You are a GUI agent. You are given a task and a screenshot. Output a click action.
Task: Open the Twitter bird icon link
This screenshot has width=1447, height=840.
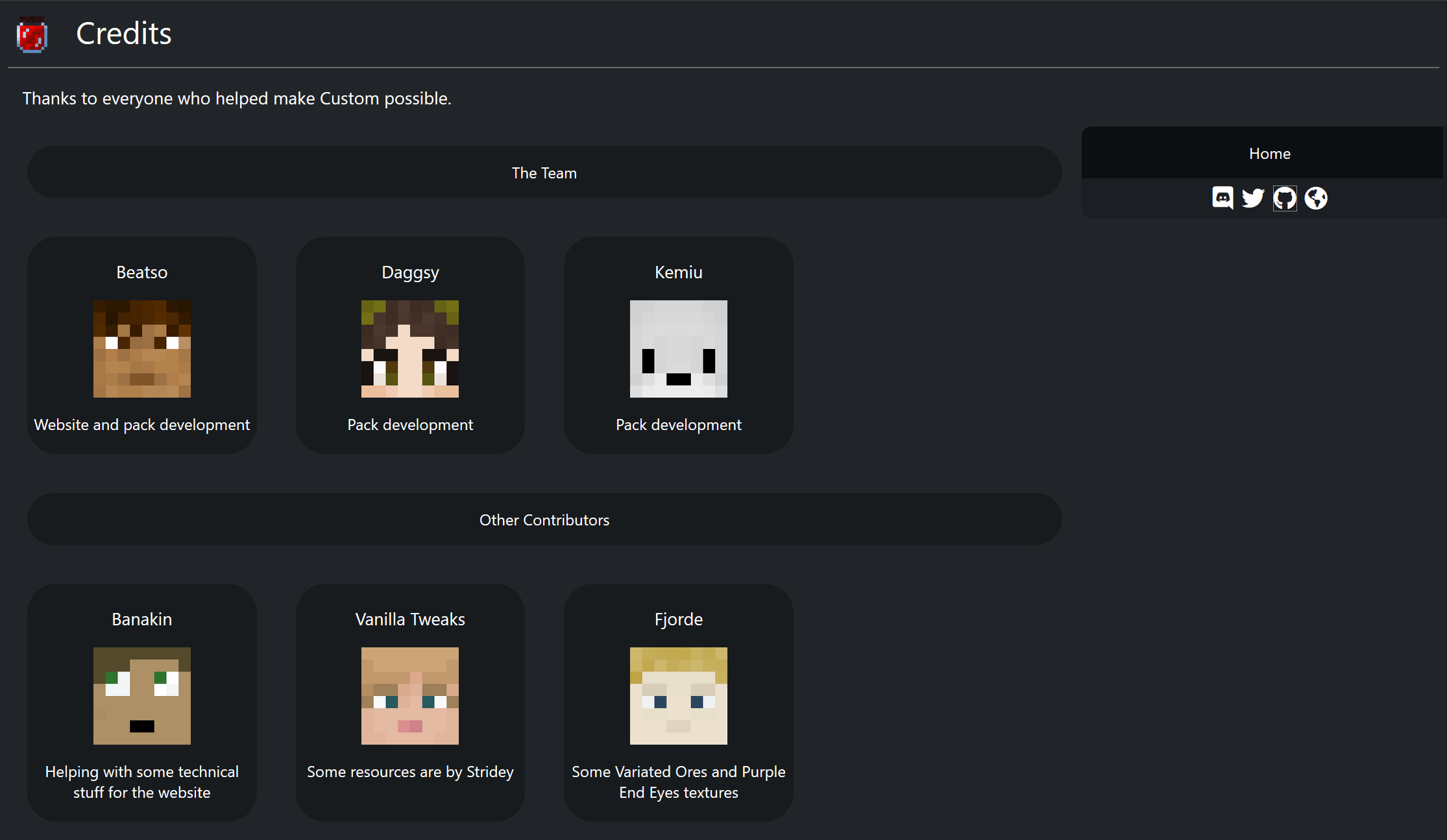coord(1253,198)
